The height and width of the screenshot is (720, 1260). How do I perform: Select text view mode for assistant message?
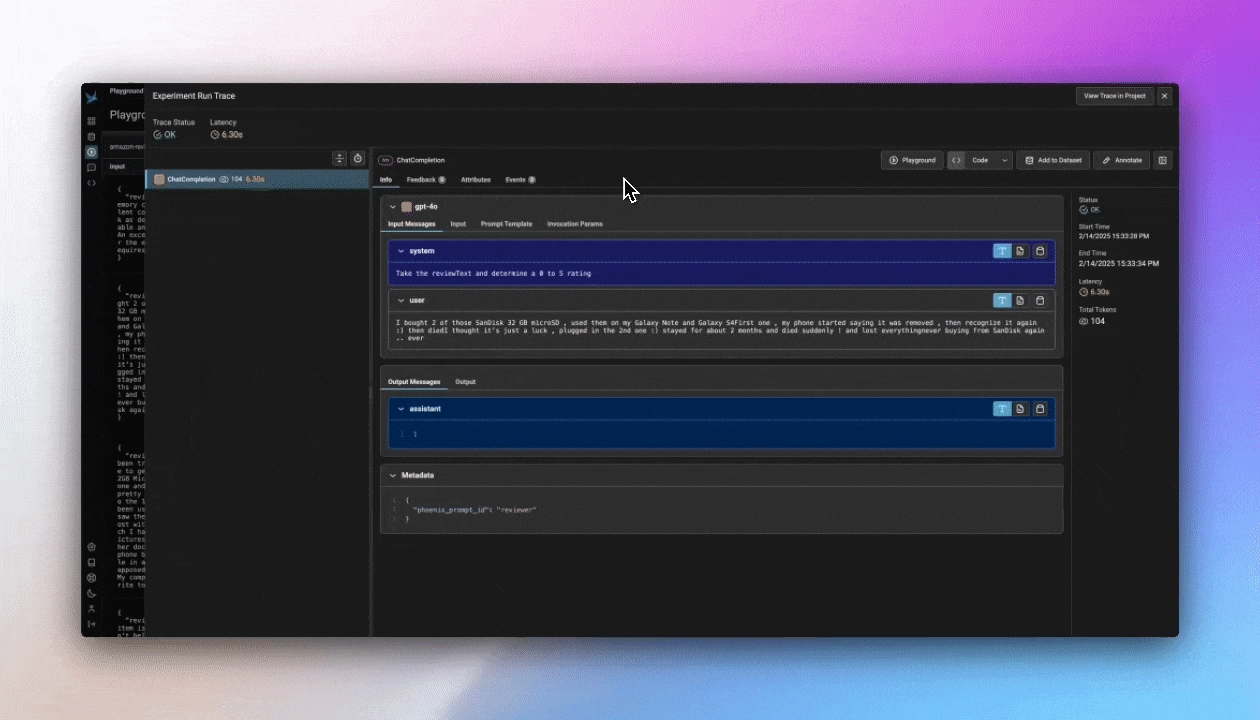coord(1001,409)
